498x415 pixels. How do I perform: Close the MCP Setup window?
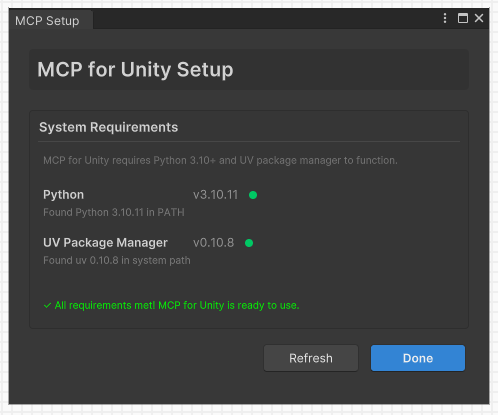click(479, 18)
